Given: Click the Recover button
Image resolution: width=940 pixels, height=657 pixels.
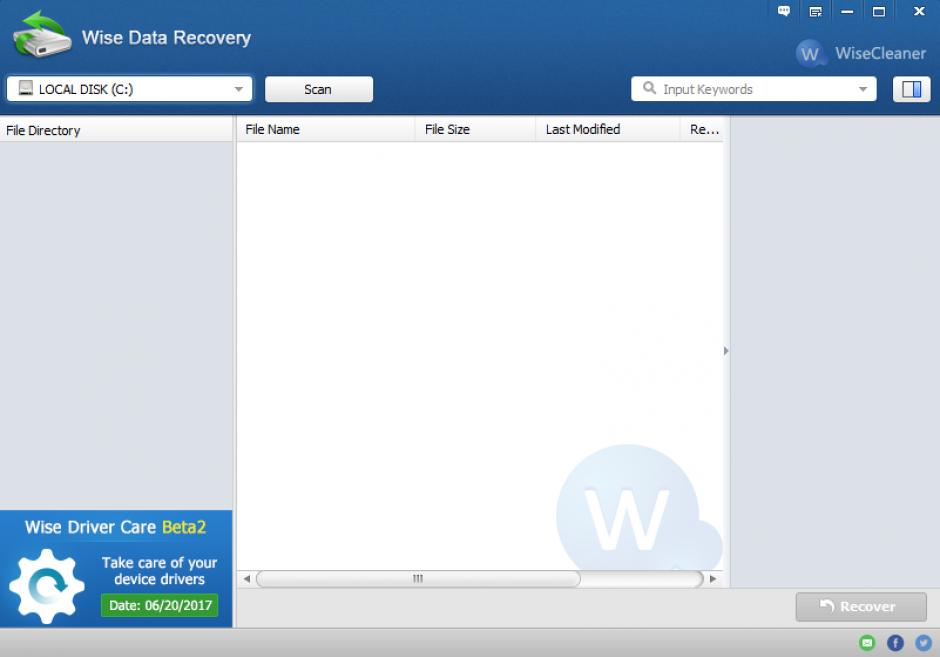Looking at the screenshot, I should 861,607.
